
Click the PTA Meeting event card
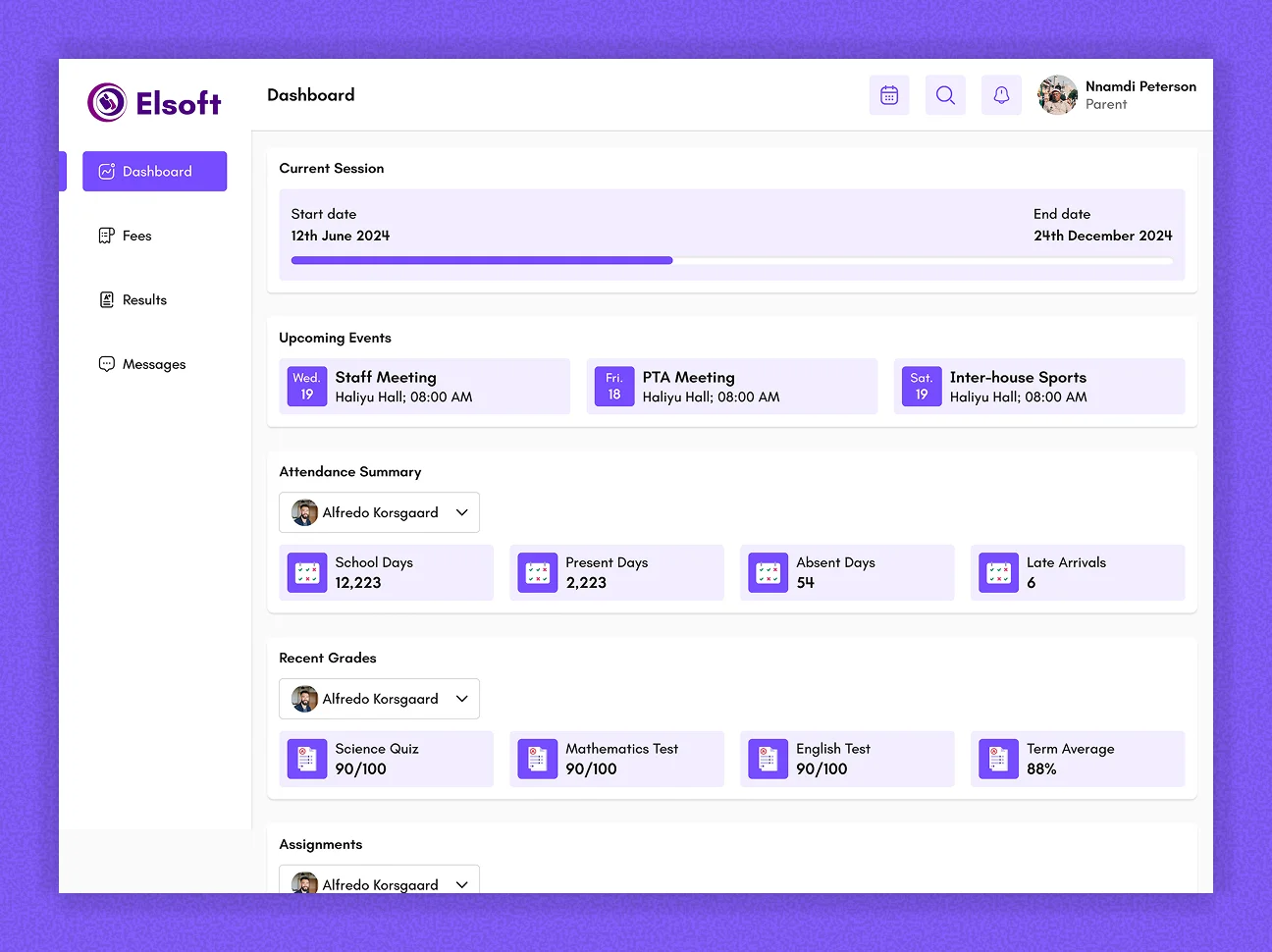pos(731,386)
